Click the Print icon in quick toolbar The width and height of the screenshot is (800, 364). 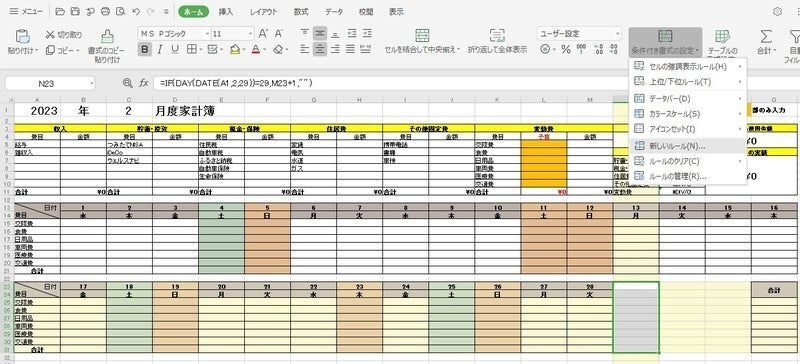pos(106,11)
